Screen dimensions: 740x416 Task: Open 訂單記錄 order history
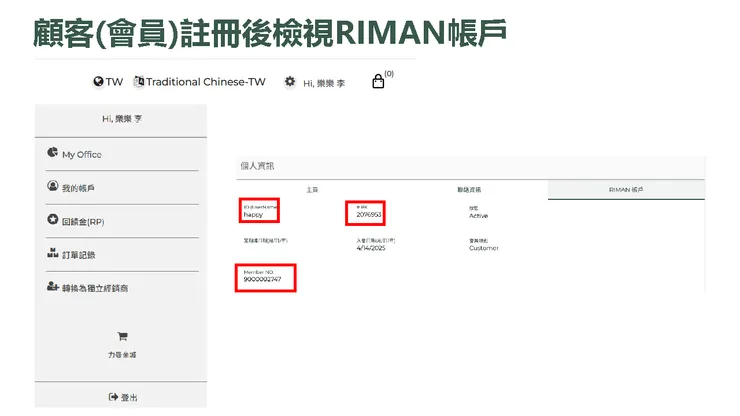pyautogui.click(x=79, y=255)
